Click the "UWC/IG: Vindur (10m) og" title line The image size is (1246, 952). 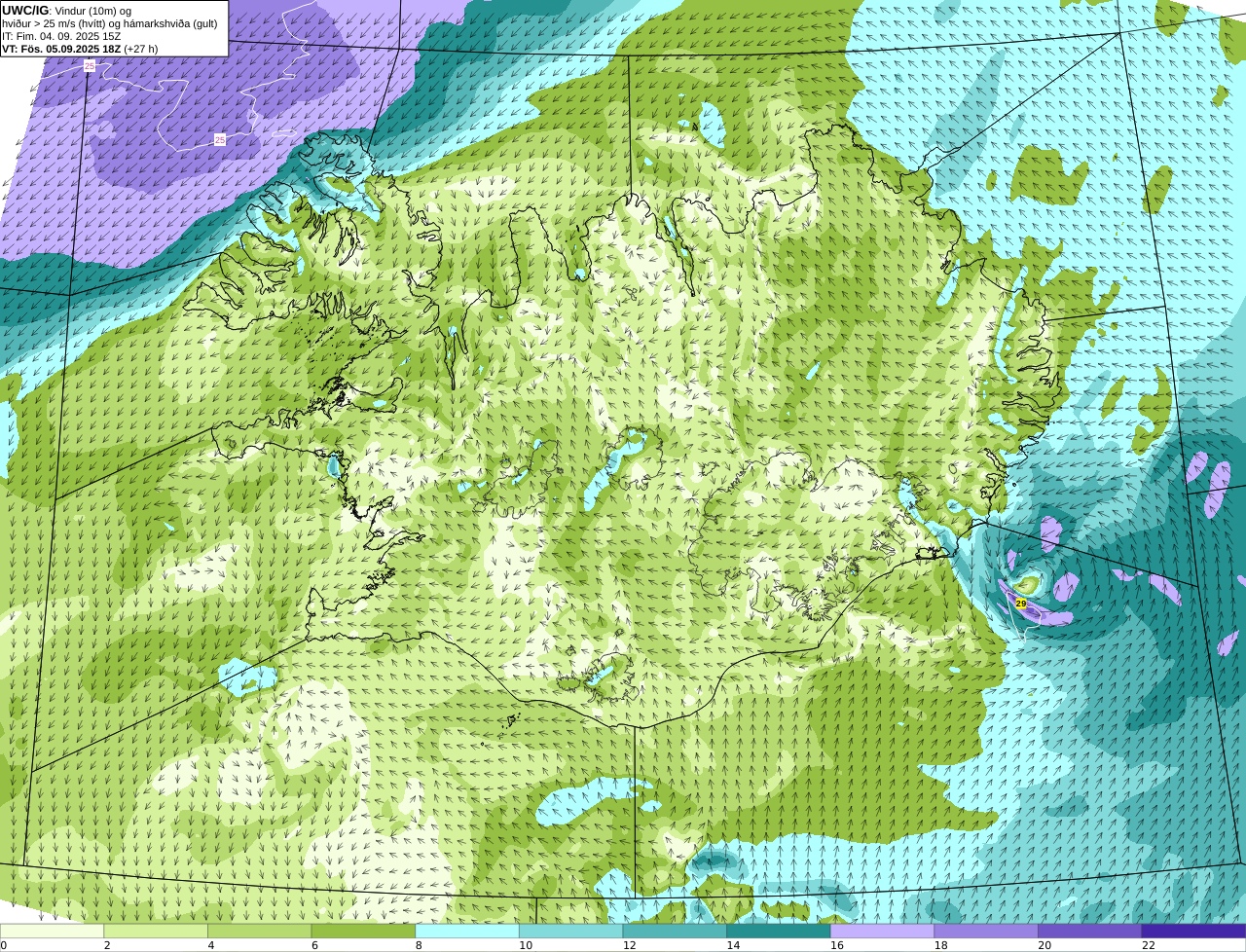[x=66, y=10]
